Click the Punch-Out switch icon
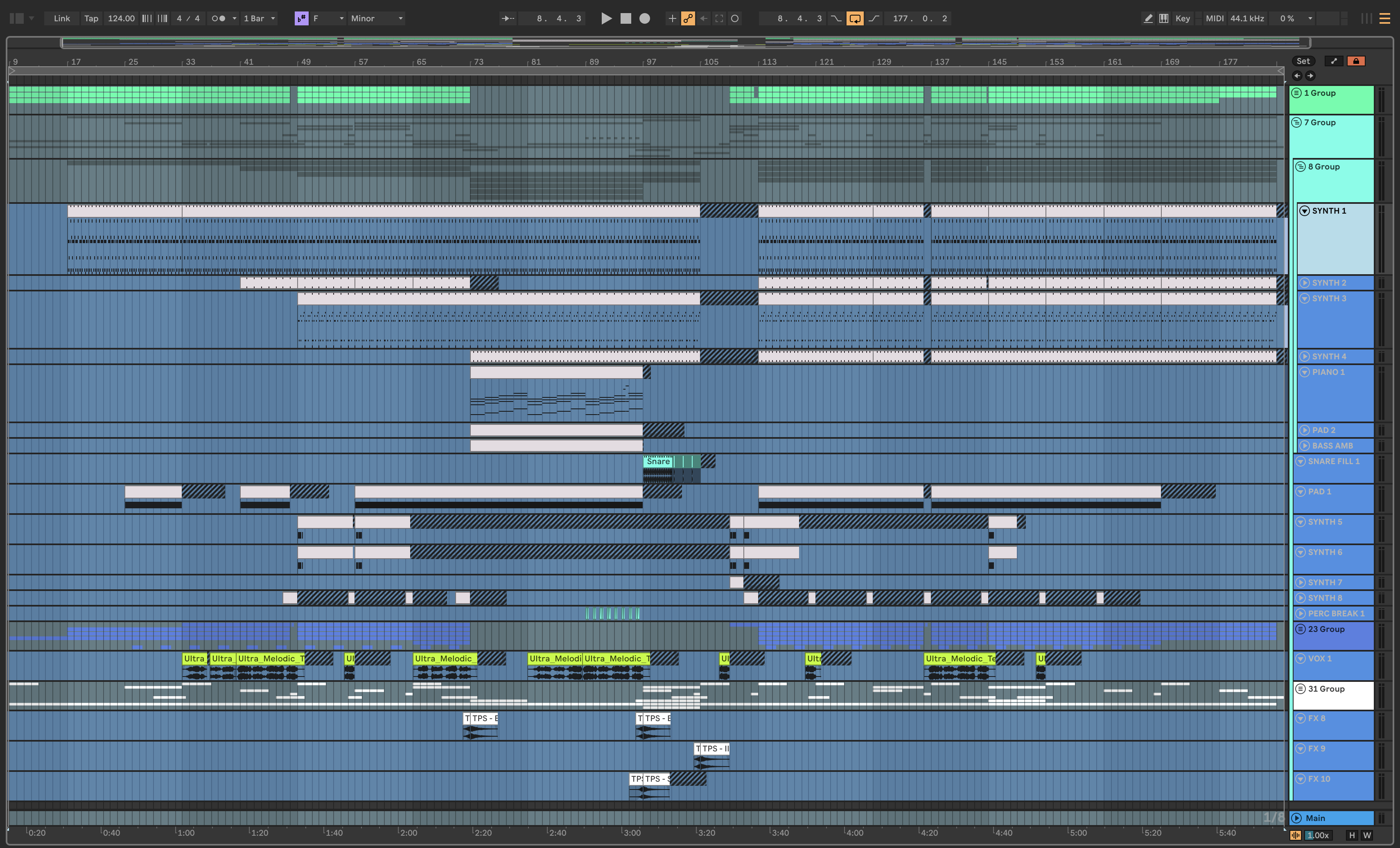 [x=874, y=18]
